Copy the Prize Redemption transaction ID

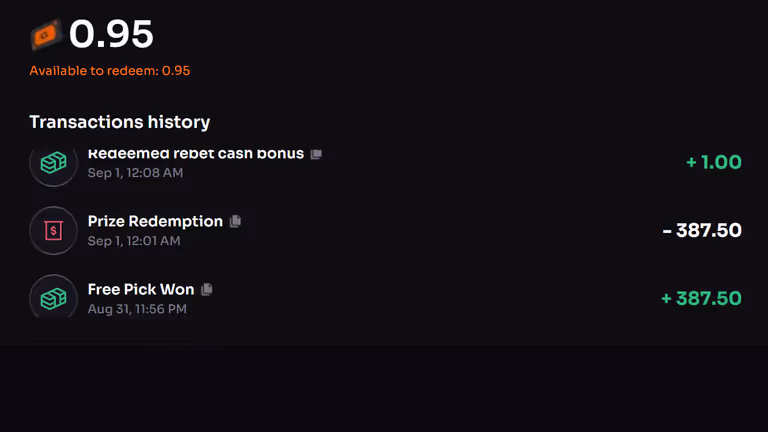(236, 221)
